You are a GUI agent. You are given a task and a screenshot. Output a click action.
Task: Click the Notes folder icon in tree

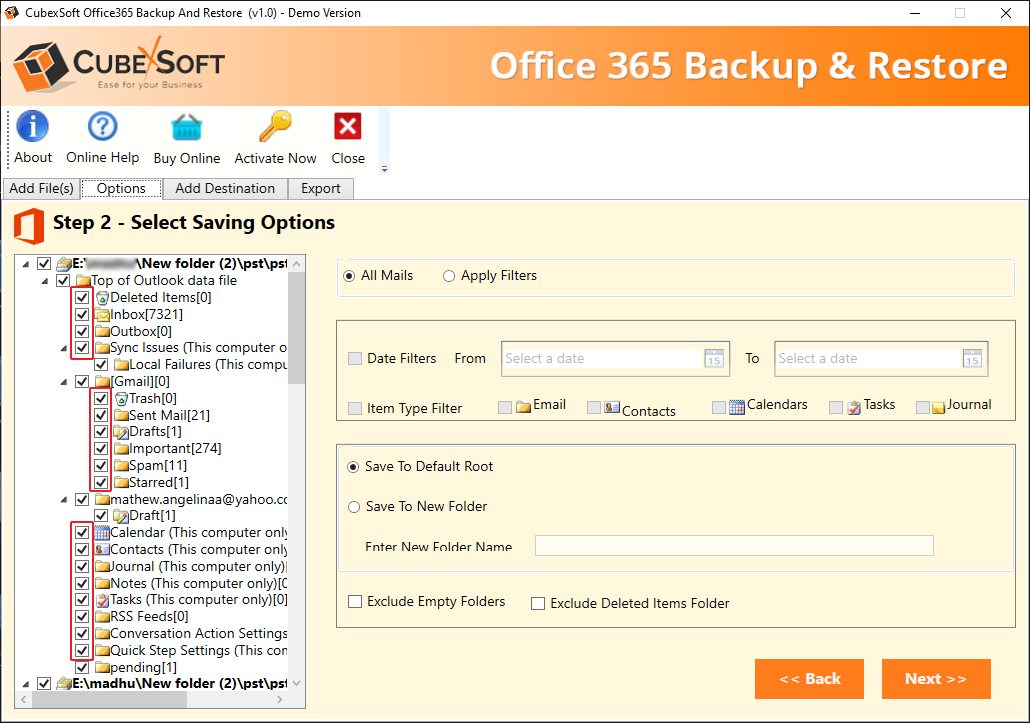102,583
